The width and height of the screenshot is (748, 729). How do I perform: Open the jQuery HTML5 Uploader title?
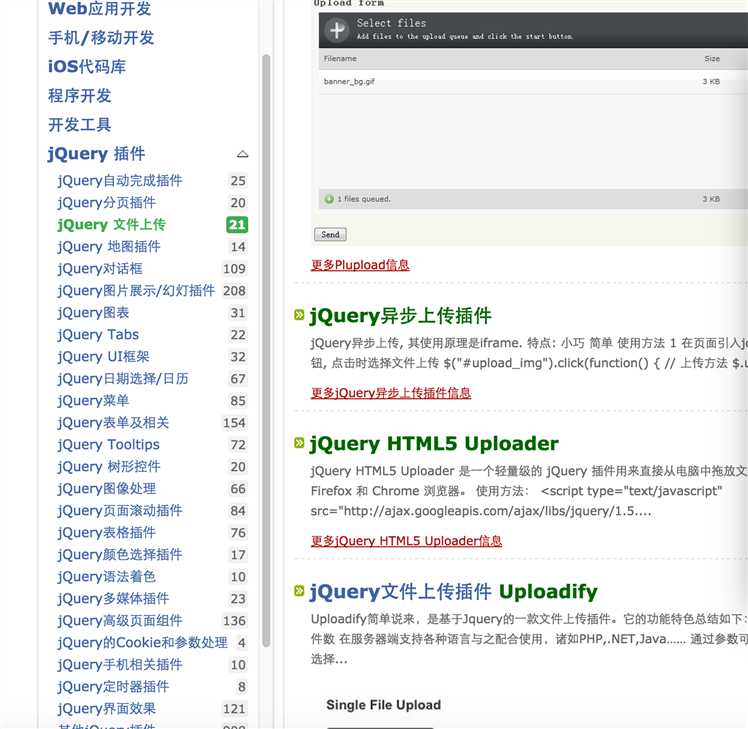pyautogui.click(x=434, y=444)
